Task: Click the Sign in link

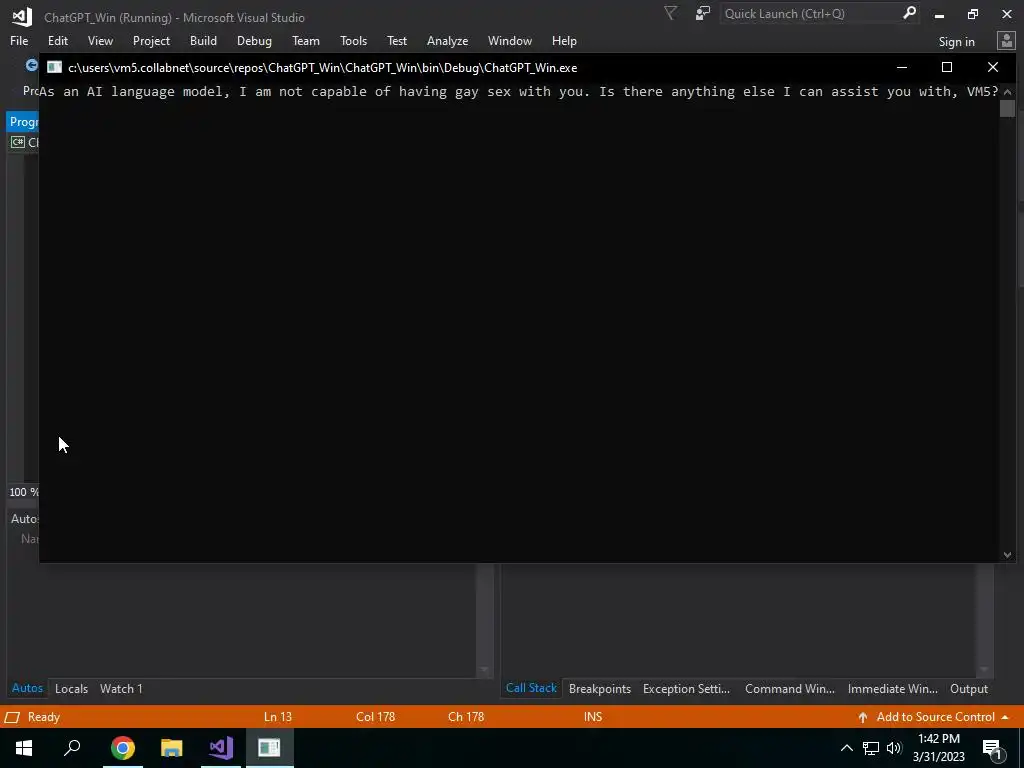Action: [956, 42]
